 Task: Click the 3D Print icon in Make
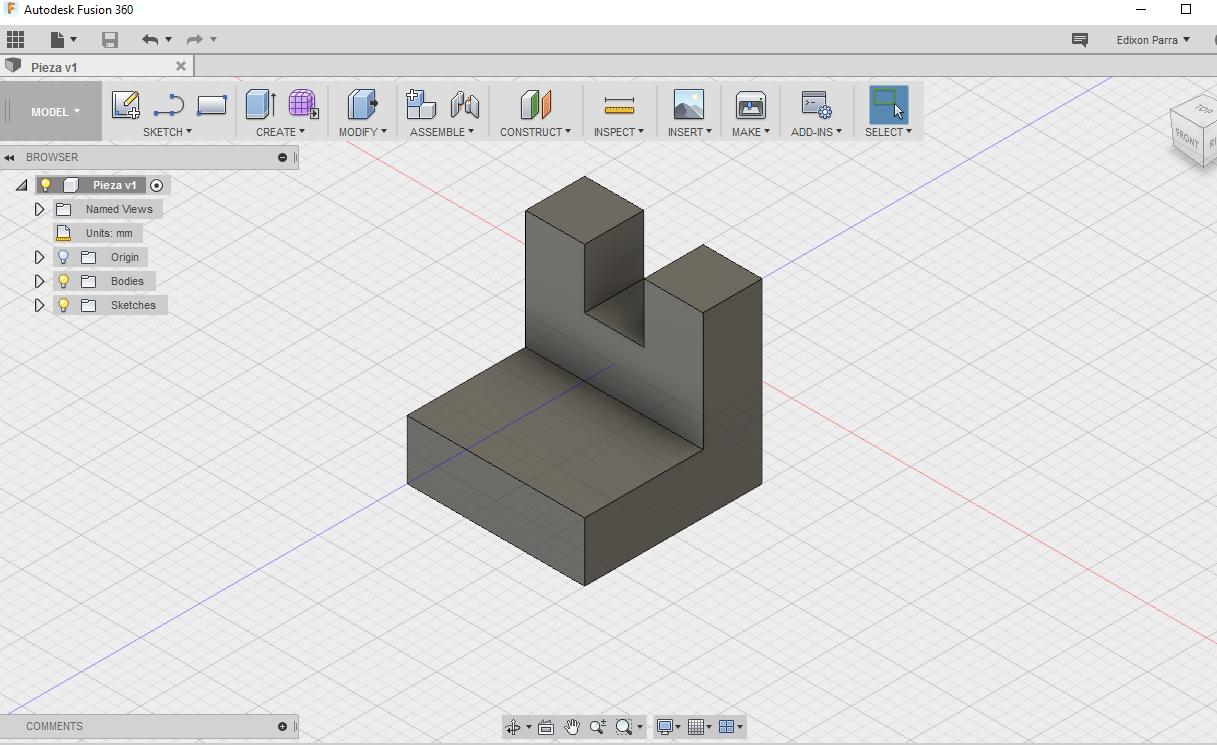(x=750, y=105)
